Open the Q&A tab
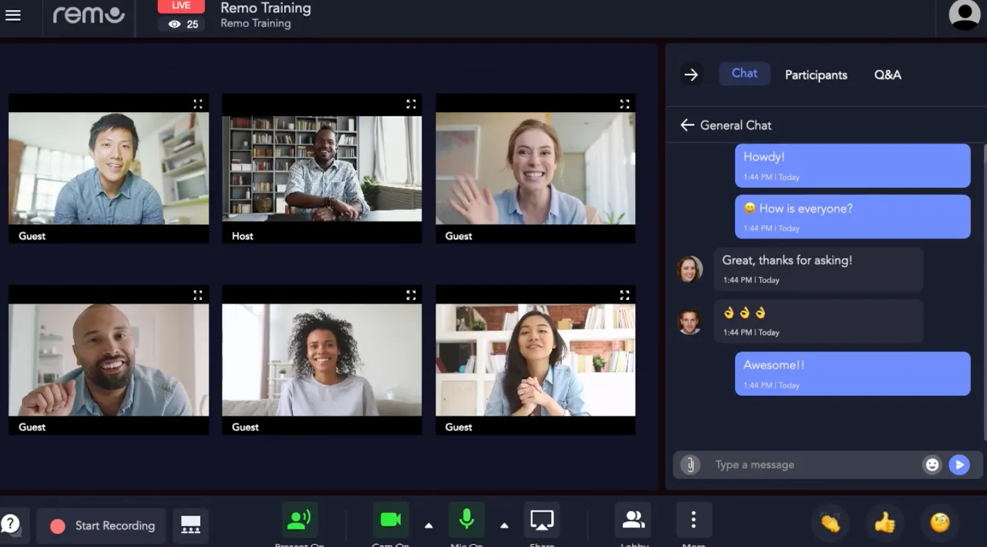The height and width of the screenshot is (547, 987). (888, 75)
